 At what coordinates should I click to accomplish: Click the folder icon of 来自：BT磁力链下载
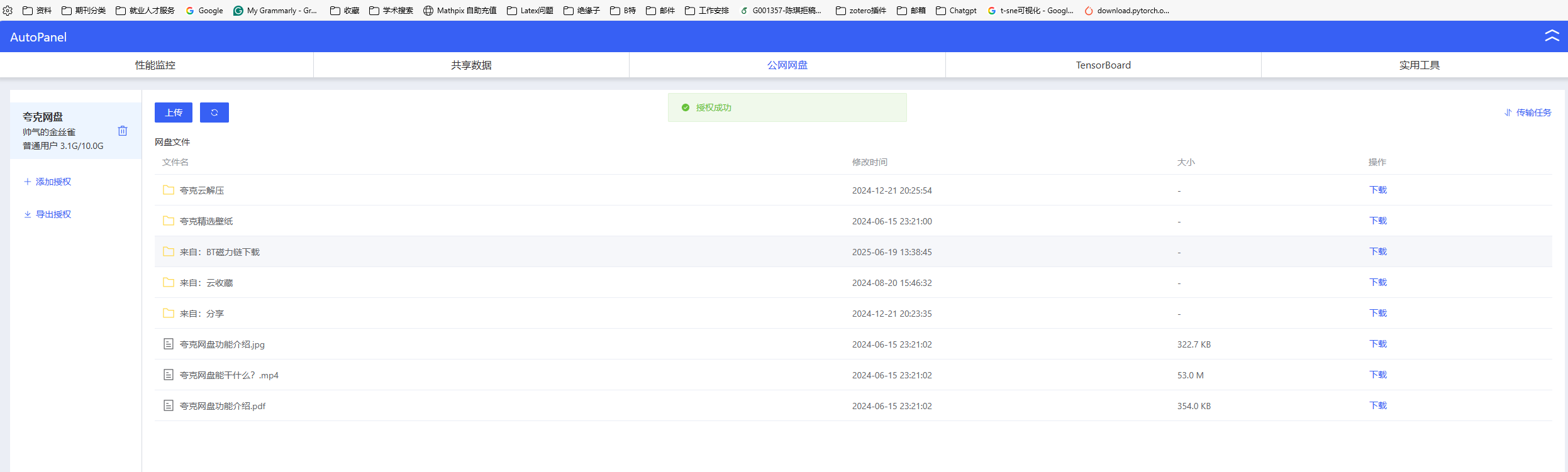[169, 251]
